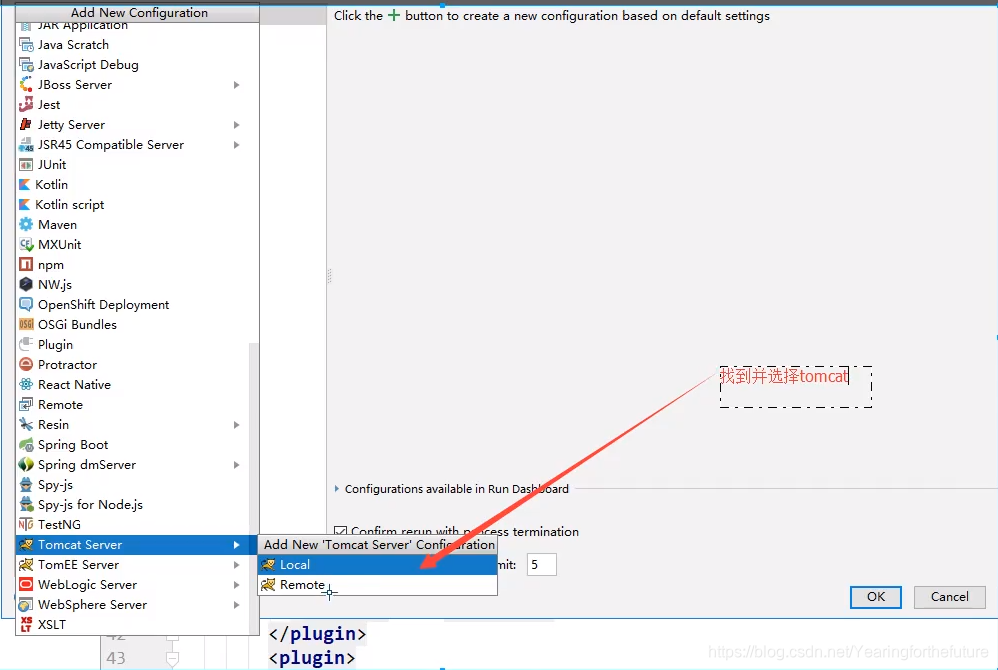
Task: Click the limit field showing 5
Action: tap(542, 564)
